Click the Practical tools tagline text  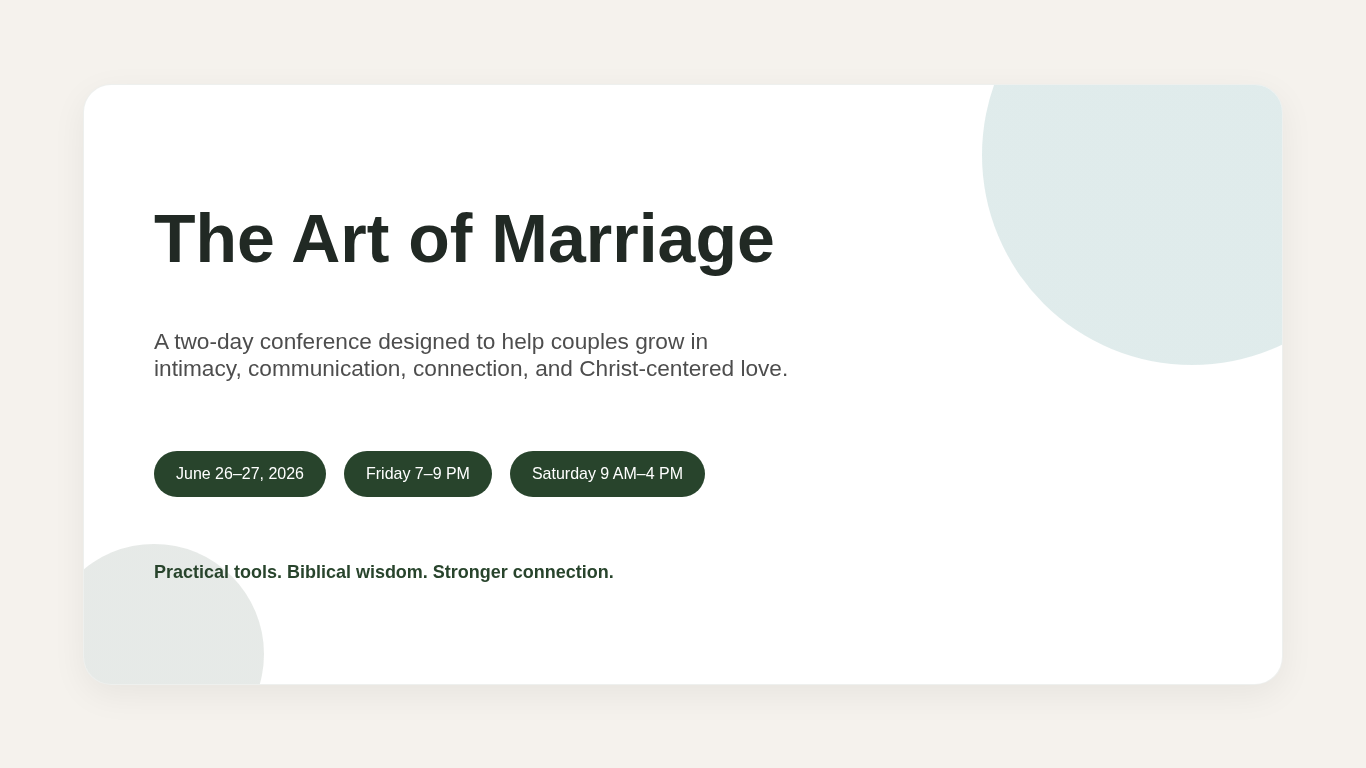tap(218, 572)
